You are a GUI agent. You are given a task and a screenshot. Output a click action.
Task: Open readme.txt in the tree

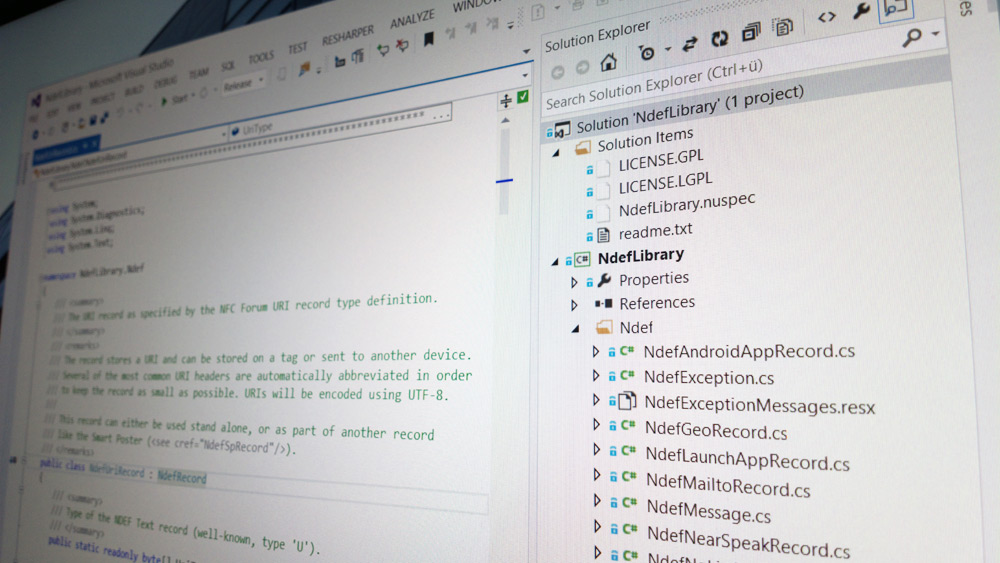pos(655,231)
